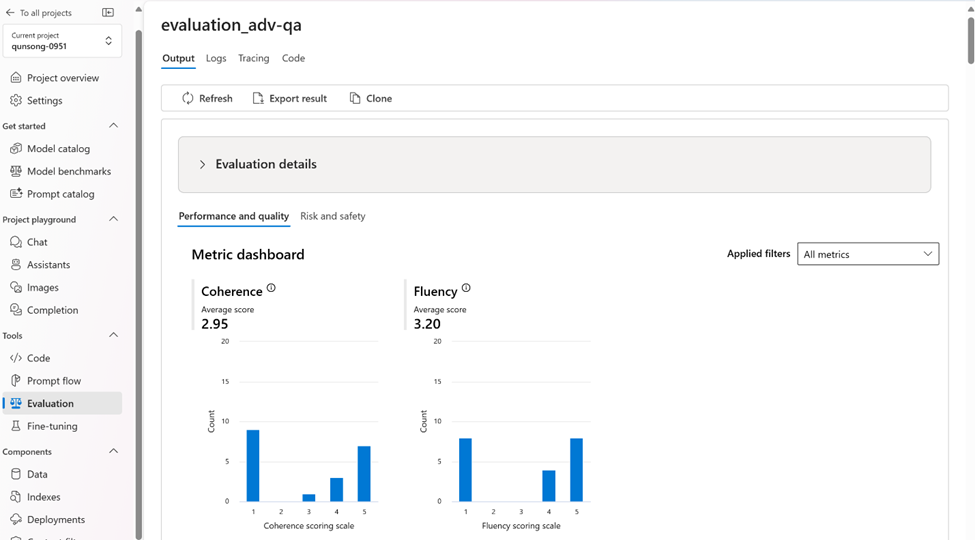This screenshot has width=975, height=540.
Task: Select the Risk and safety tab
Action: click(333, 216)
